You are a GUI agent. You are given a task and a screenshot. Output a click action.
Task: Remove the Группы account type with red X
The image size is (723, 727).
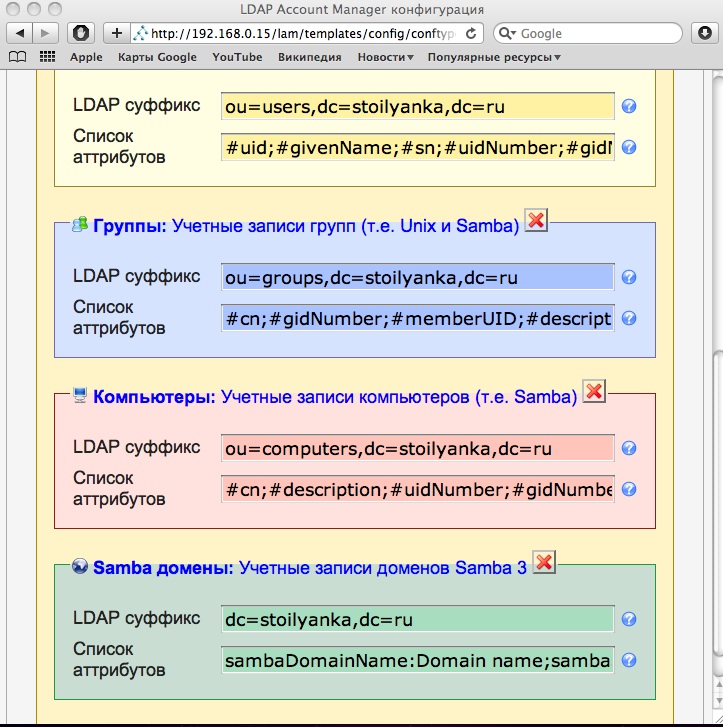[536, 221]
